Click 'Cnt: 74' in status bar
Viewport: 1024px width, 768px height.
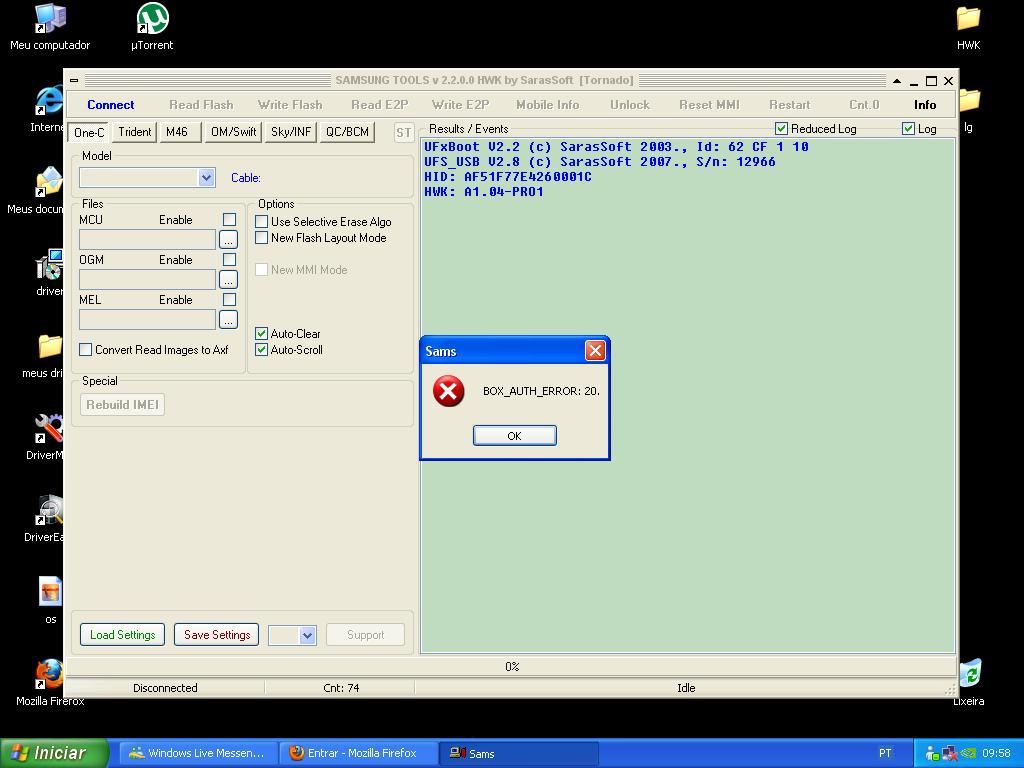tap(341, 688)
